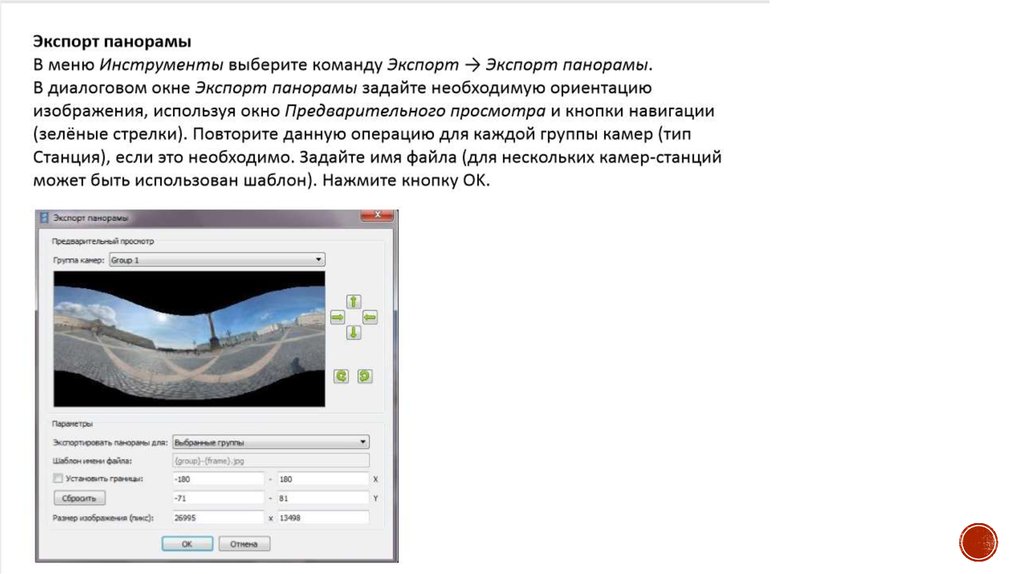Click the Сбросить button
This screenshot has height=574, width=1024.
click(78, 498)
